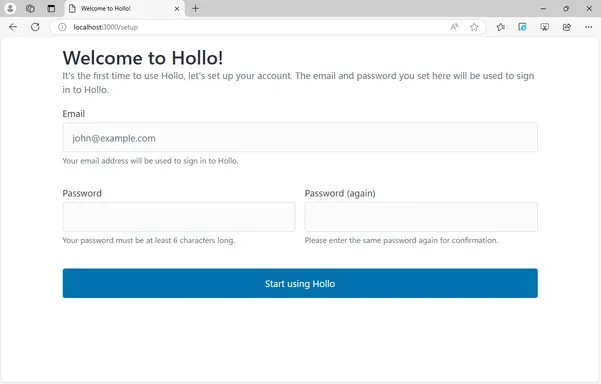
Task: Open the tab actions menu icon
Action: point(51,8)
